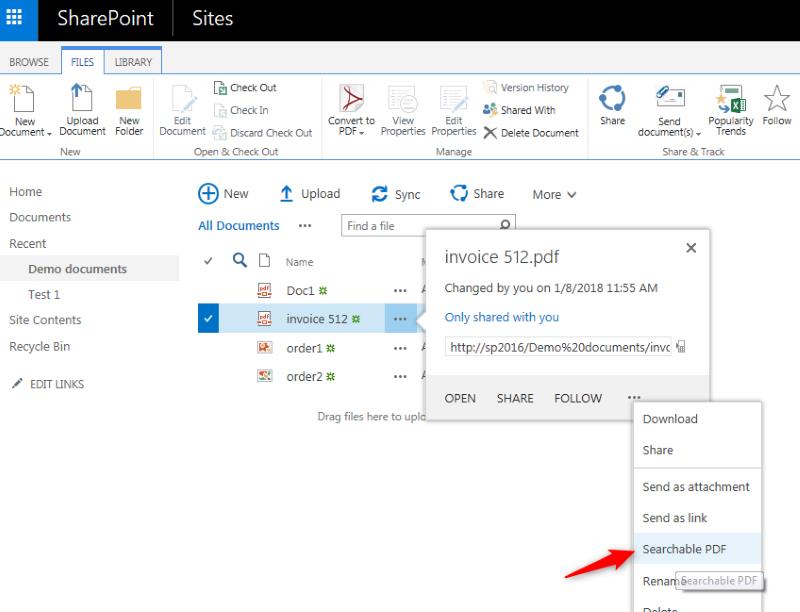Viewport: 800px width, 612px height.
Task: Click the search magnifier in Find a file
Action: [x=505, y=225]
